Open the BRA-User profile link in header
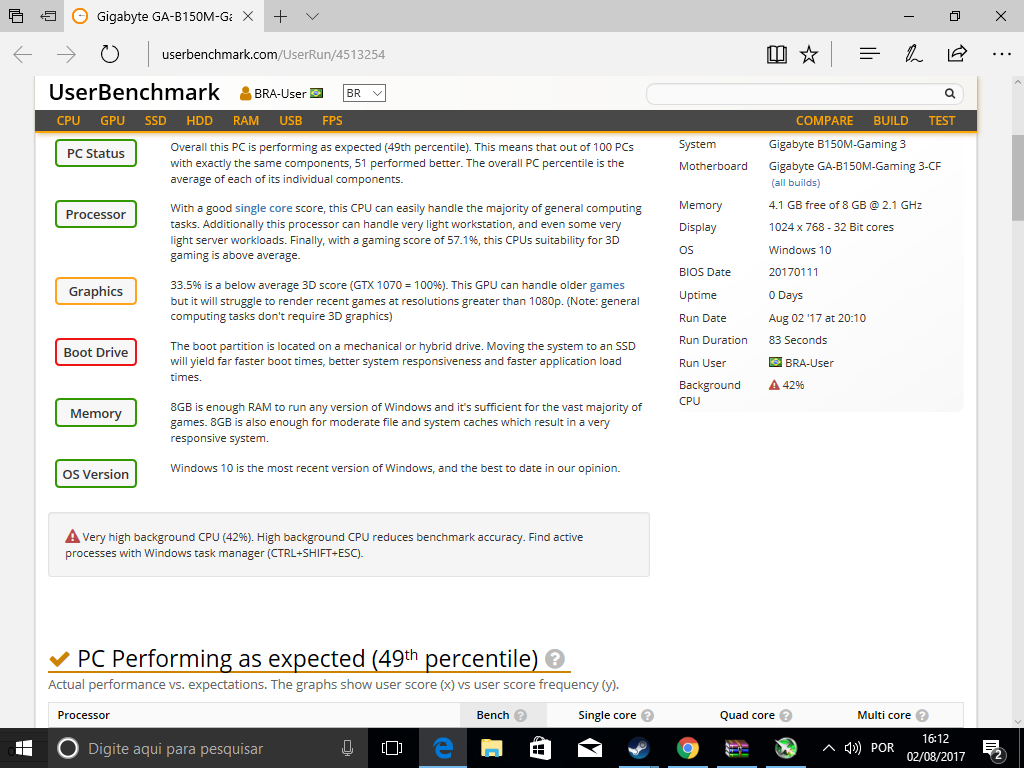The height and width of the screenshot is (768, 1024). pos(281,93)
